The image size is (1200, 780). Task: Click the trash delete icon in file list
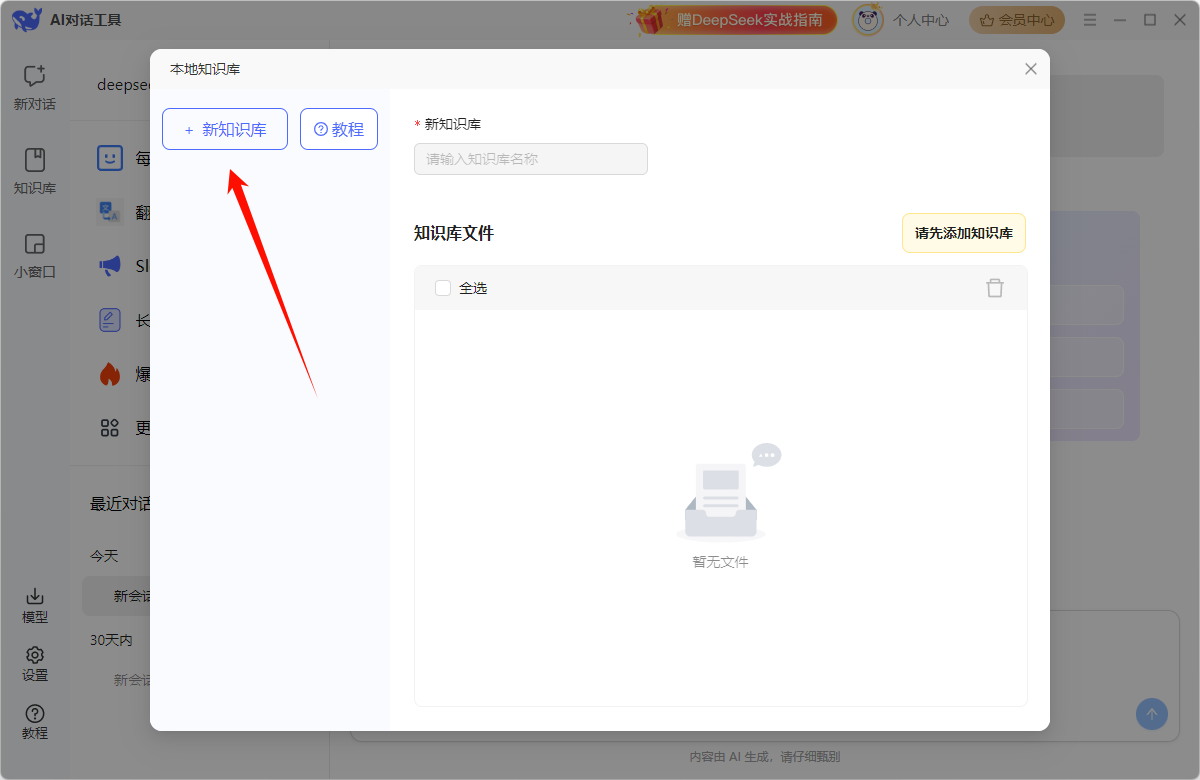point(994,288)
